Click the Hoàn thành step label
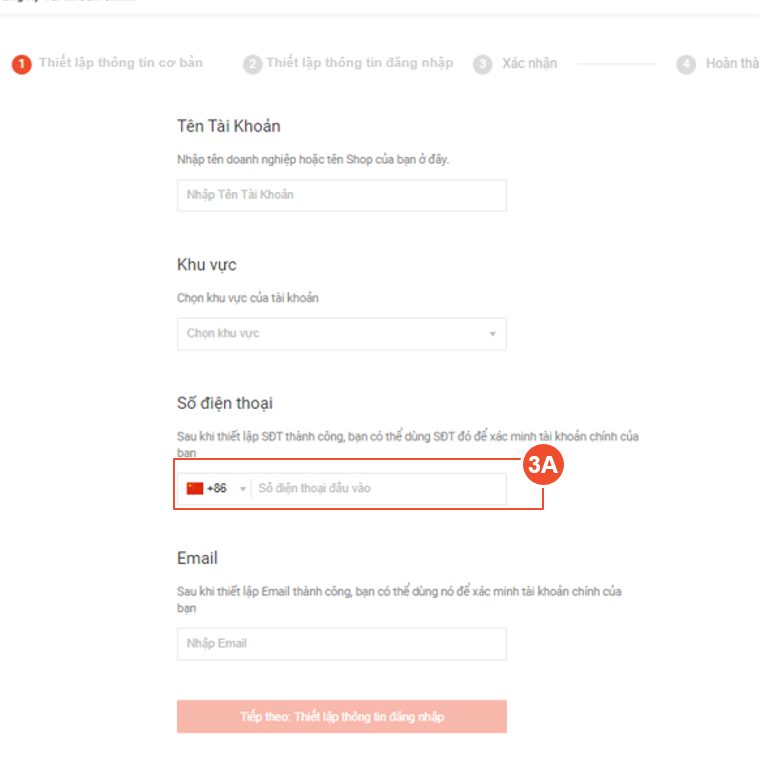The width and height of the screenshot is (759, 778). click(x=732, y=64)
